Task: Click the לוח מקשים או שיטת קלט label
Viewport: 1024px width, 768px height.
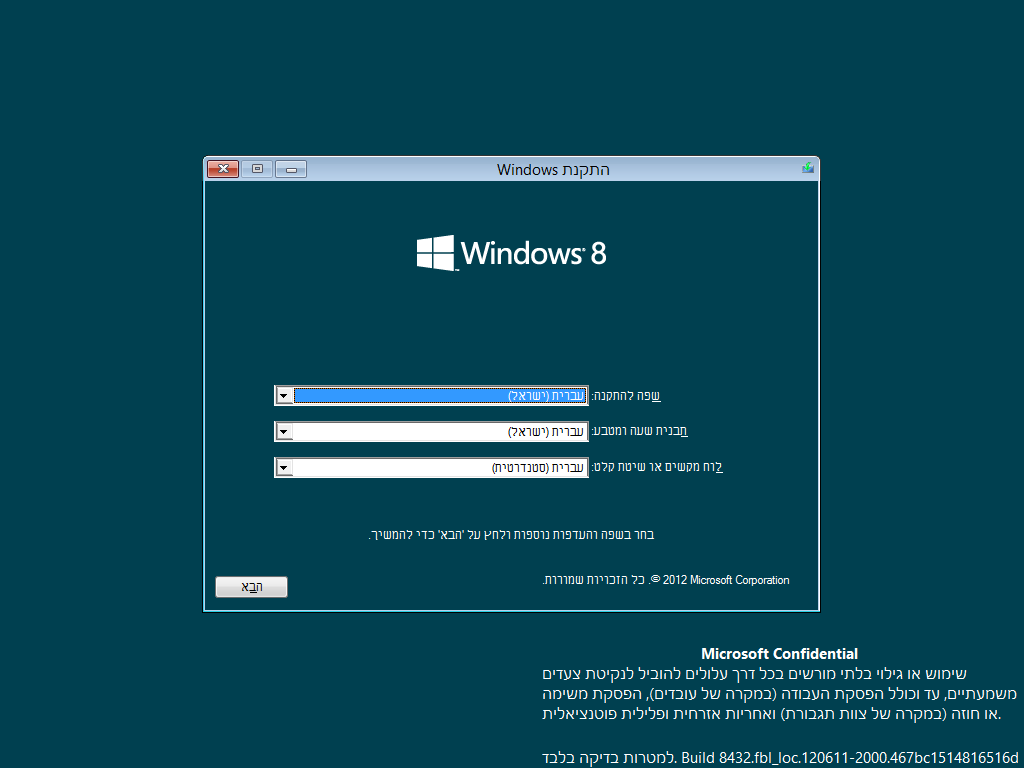Action: [657, 468]
